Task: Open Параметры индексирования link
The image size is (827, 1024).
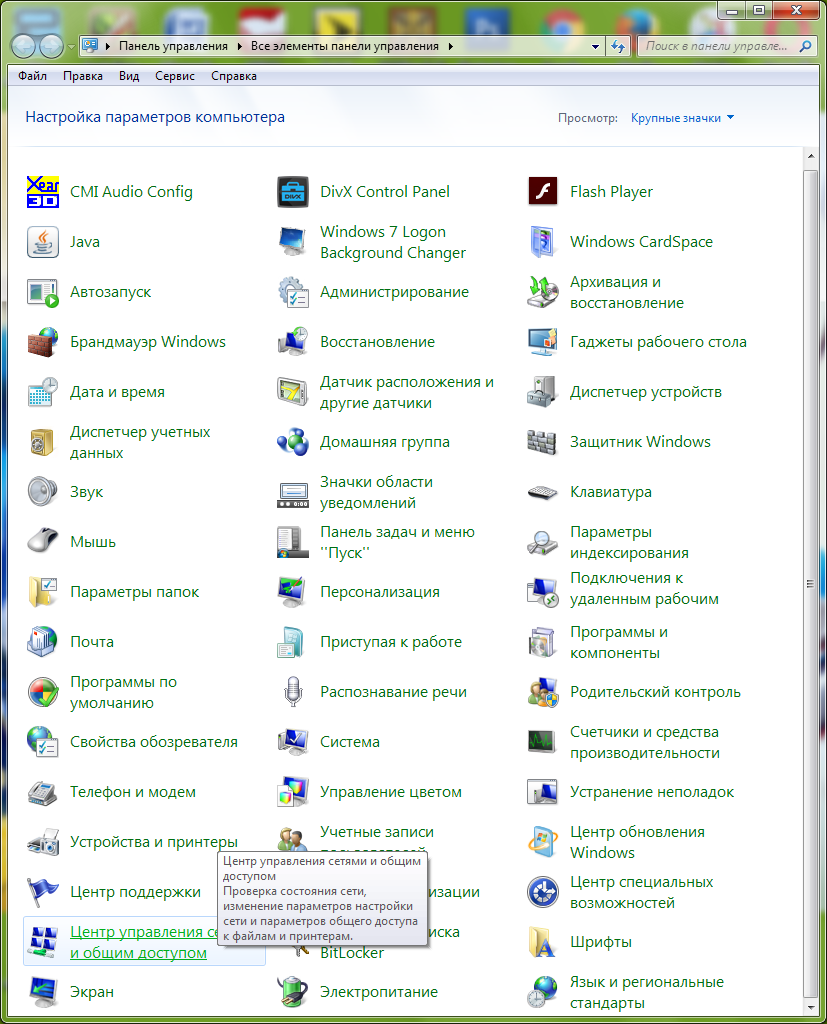Action: [630, 542]
